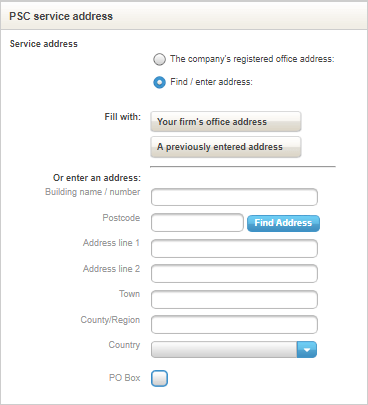368x405 pixels.
Task: Expand the Country dropdown arrow
Action: pyautogui.click(x=307, y=350)
